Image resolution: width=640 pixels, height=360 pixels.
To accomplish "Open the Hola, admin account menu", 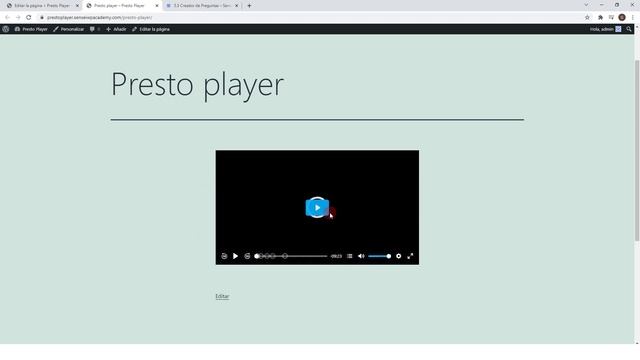I will click(x=605, y=29).
